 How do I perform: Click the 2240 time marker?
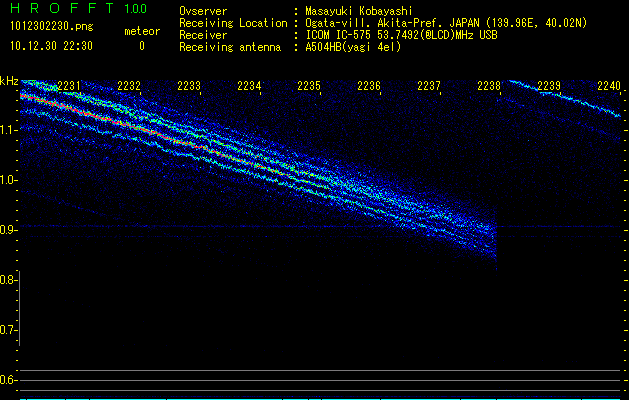click(x=609, y=86)
